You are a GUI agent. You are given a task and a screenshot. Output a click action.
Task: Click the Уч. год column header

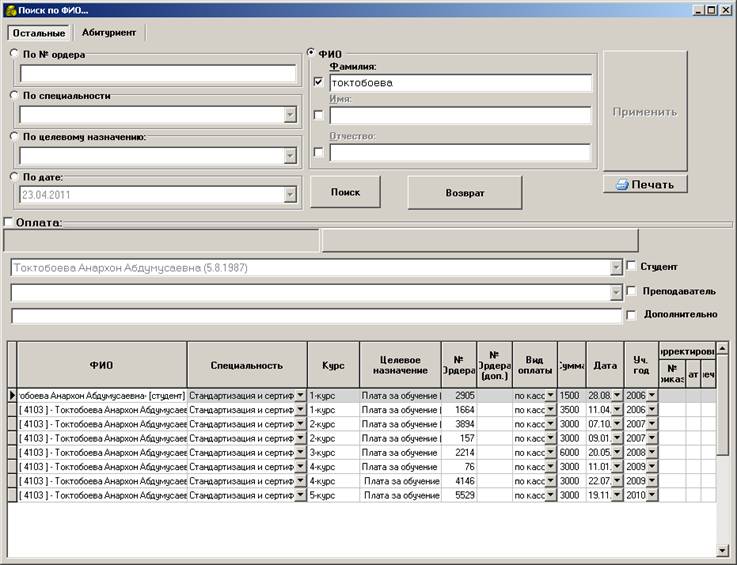641,365
